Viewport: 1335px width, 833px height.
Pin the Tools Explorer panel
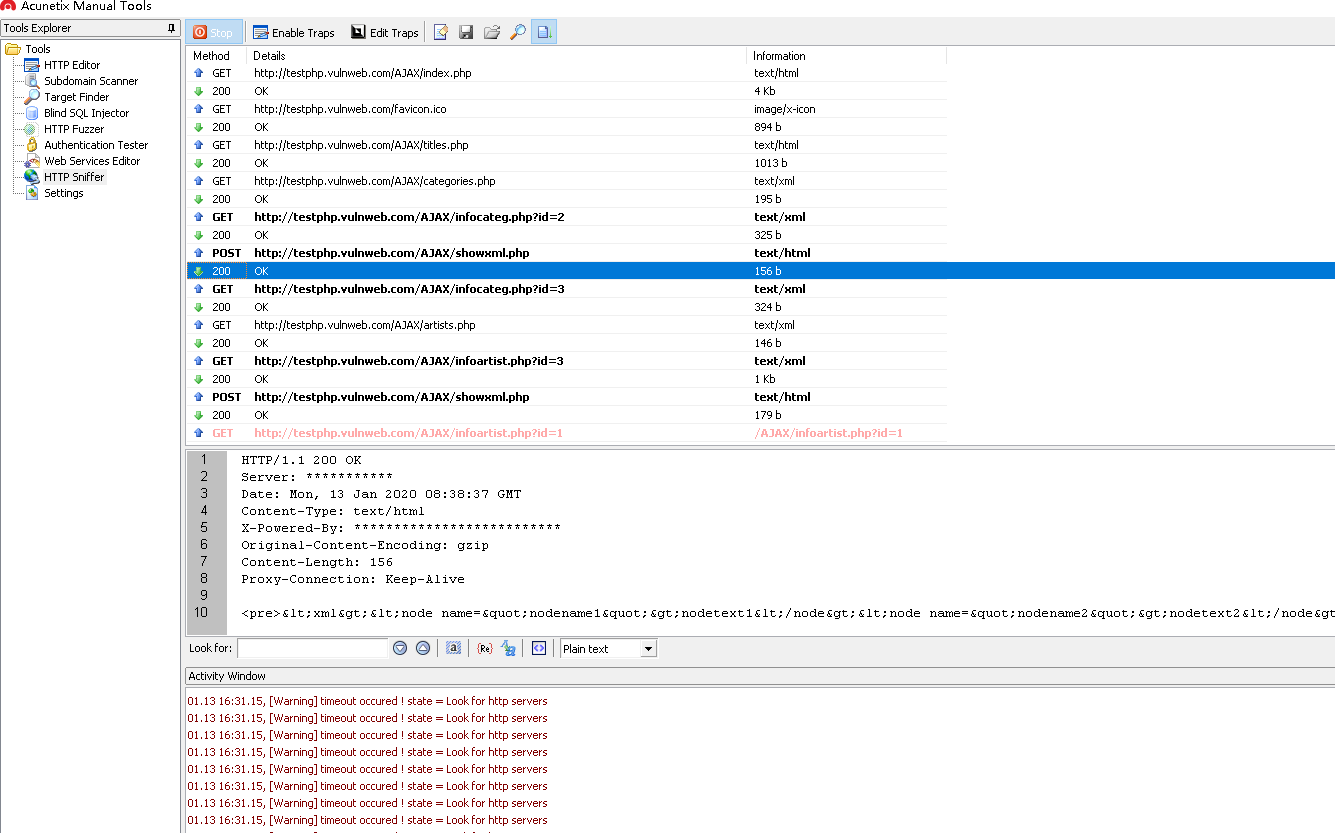[172, 28]
